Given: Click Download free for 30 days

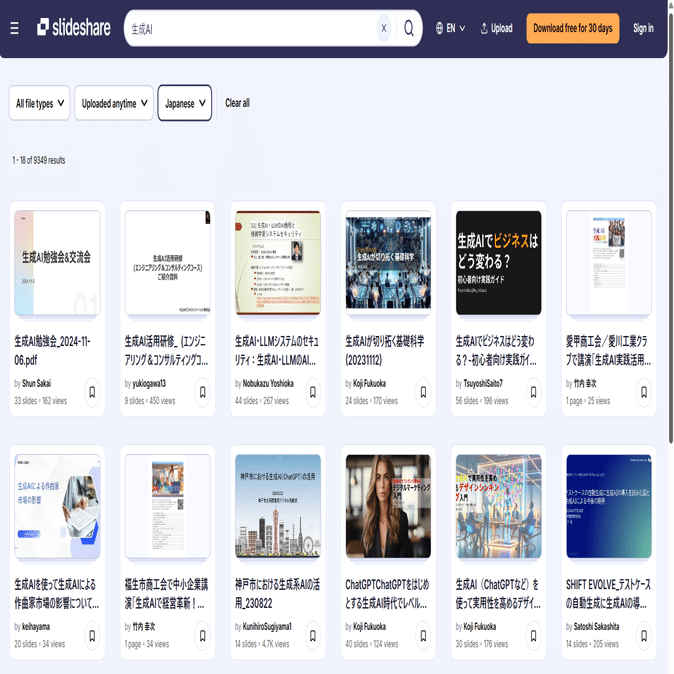Looking at the screenshot, I should coord(573,28).
